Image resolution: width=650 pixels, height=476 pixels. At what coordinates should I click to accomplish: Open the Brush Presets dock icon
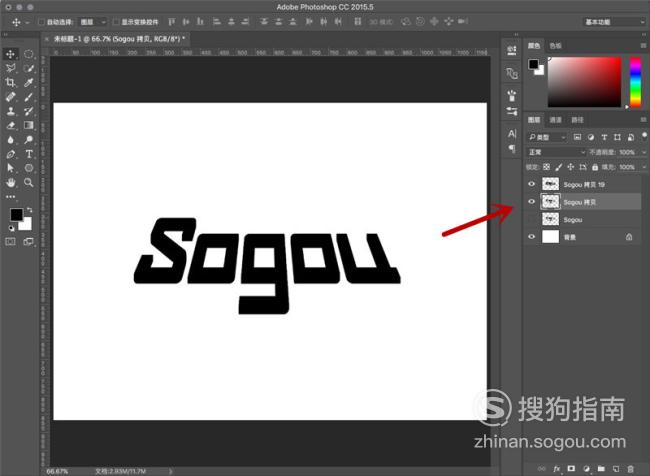tap(512, 111)
